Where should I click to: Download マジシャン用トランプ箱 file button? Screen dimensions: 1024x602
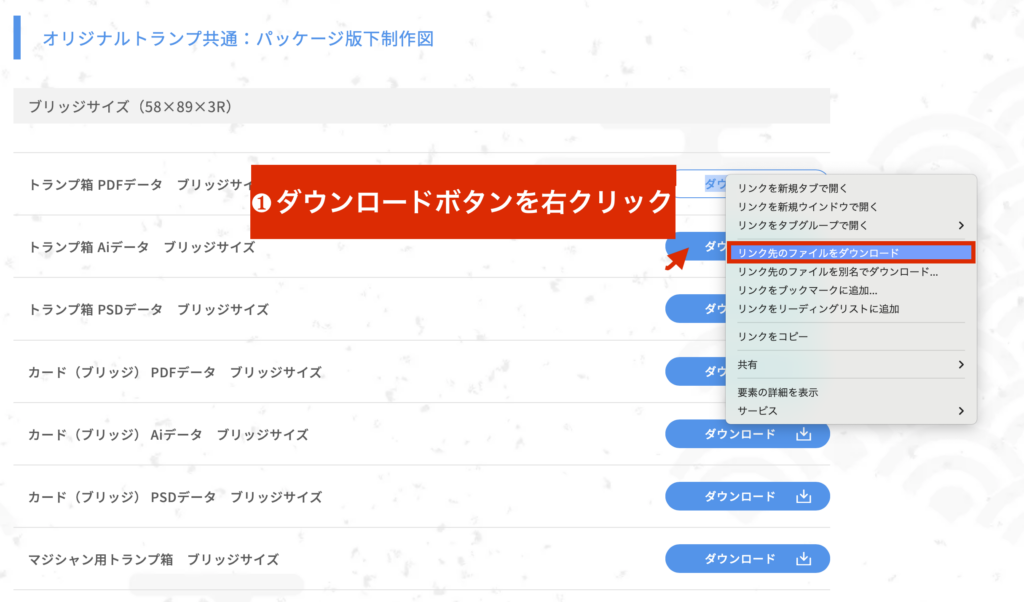(x=747, y=558)
